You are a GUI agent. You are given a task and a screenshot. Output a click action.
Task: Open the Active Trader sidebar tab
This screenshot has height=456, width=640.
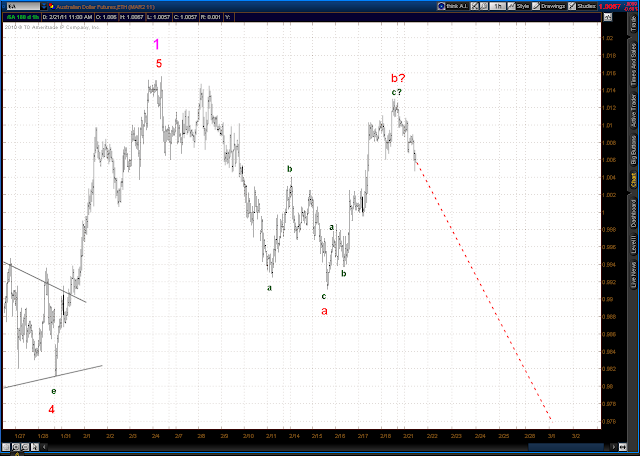pos(633,112)
